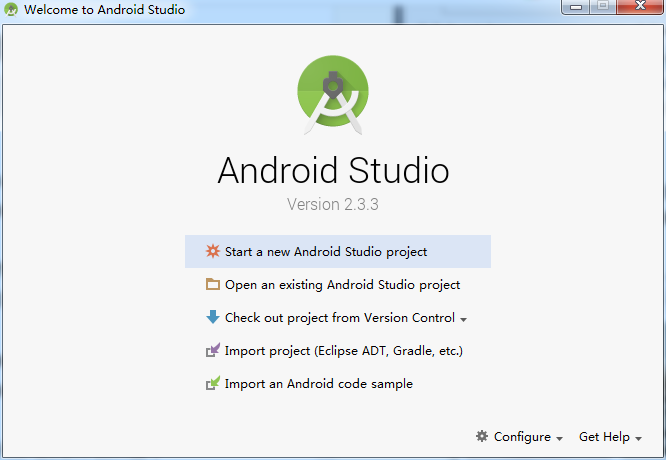
Task: Start a new Android Studio project
Action: pos(338,251)
